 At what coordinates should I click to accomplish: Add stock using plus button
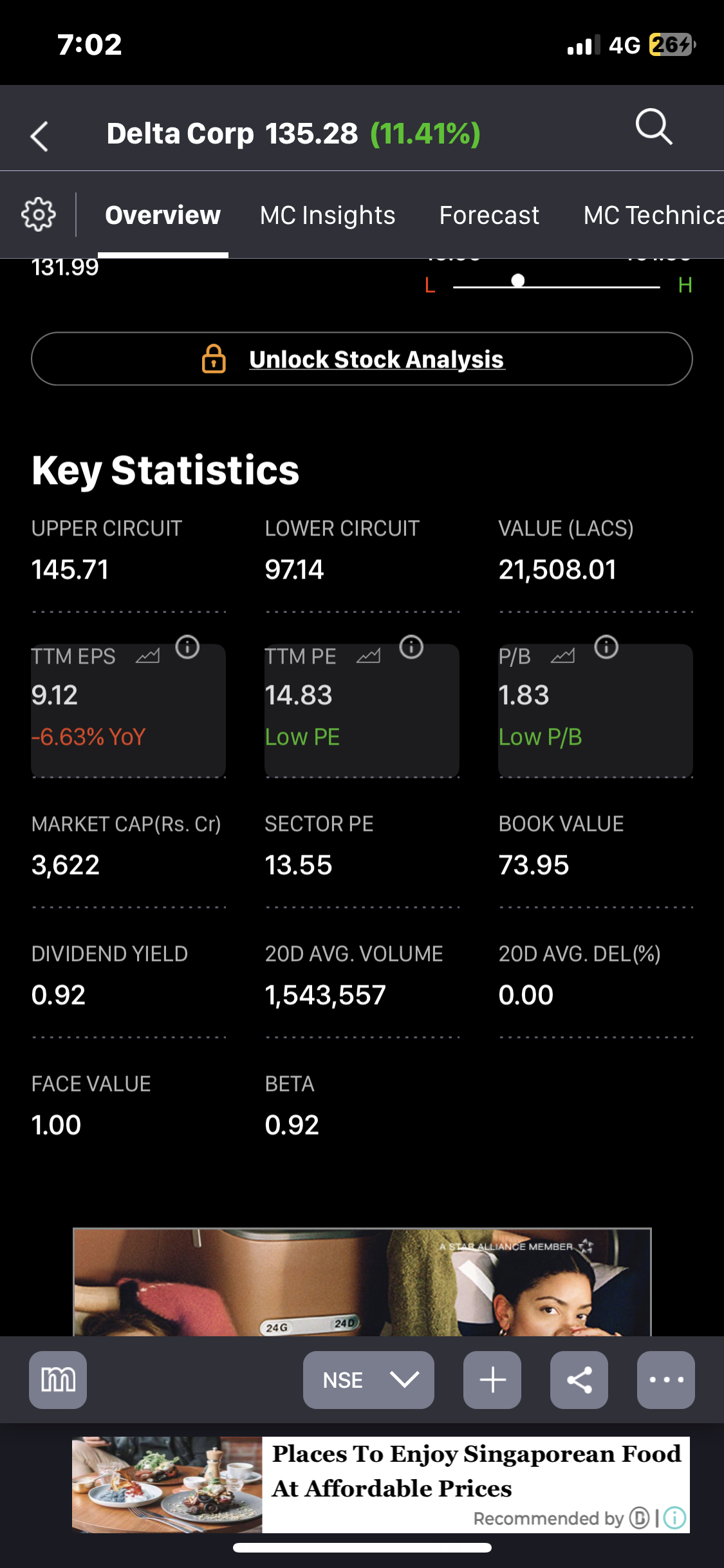click(x=492, y=1379)
